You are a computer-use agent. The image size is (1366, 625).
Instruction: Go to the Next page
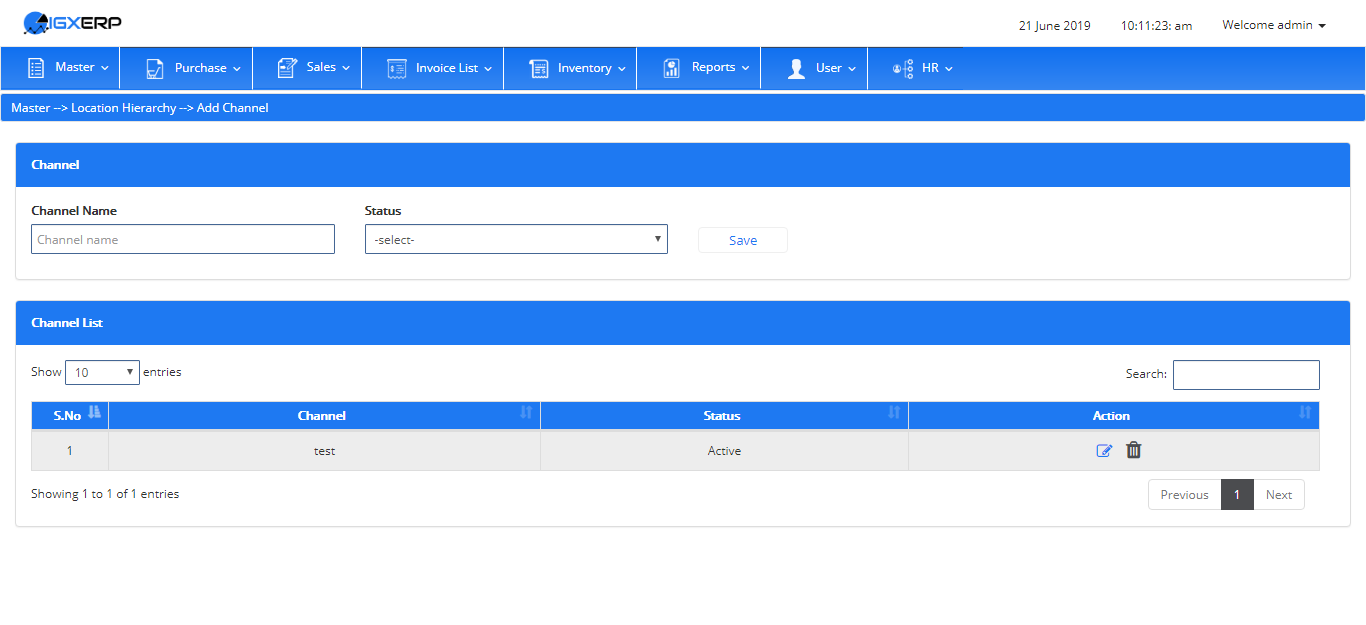point(1279,495)
